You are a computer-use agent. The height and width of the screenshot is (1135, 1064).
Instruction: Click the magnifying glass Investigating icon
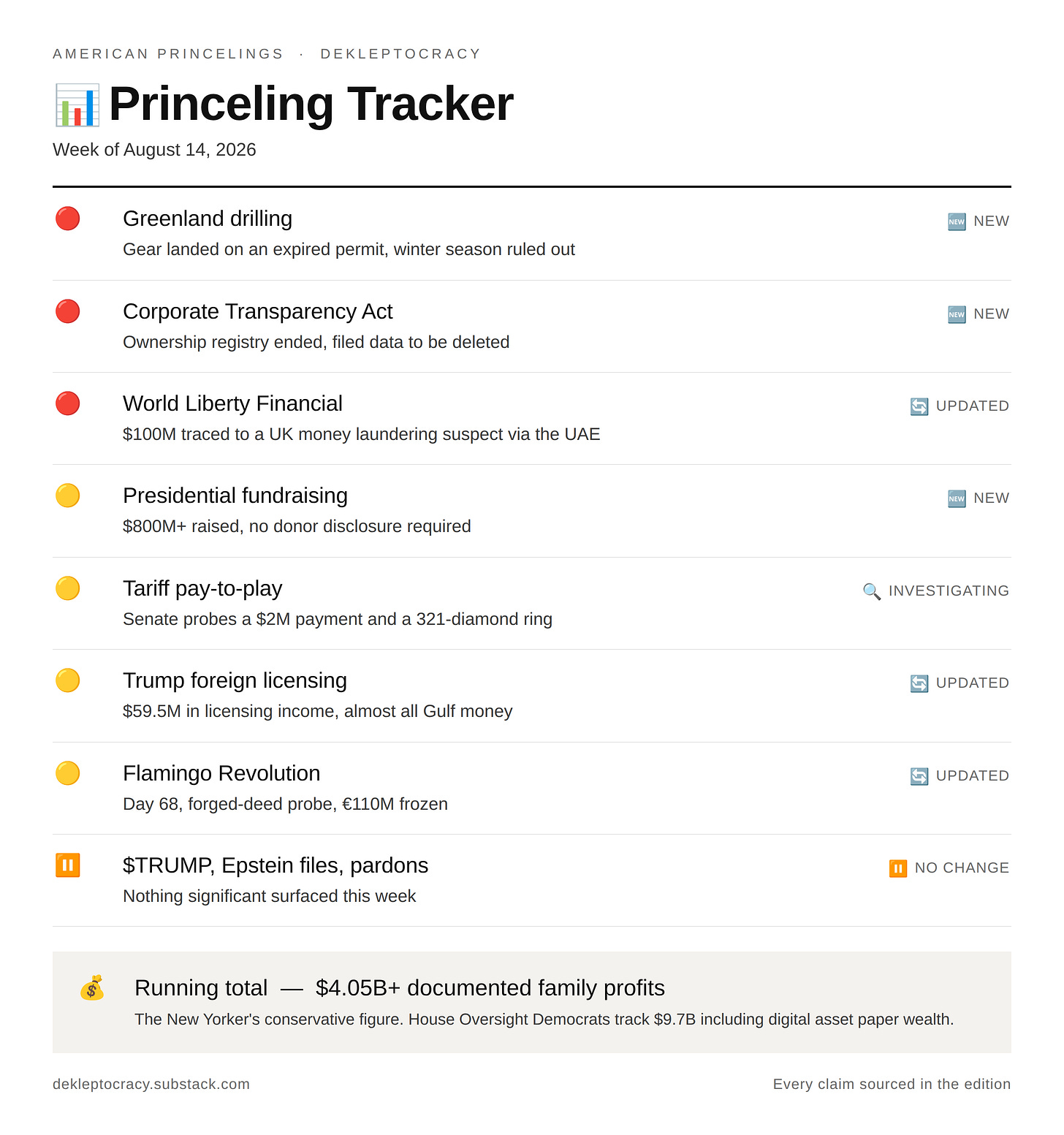(872, 591)
